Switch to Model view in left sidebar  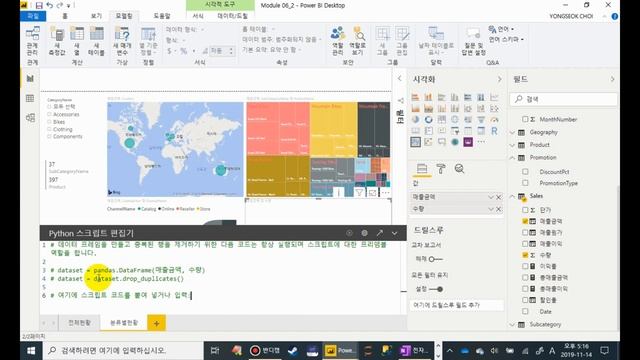tap(30, 118)
